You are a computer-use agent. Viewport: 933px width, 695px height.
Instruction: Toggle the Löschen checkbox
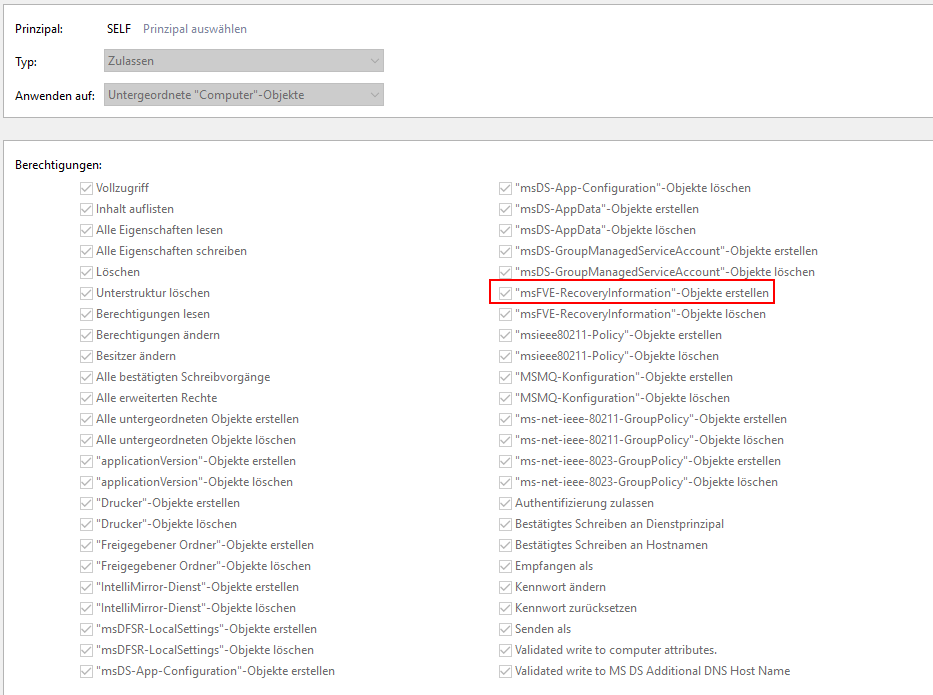[86, 272]
